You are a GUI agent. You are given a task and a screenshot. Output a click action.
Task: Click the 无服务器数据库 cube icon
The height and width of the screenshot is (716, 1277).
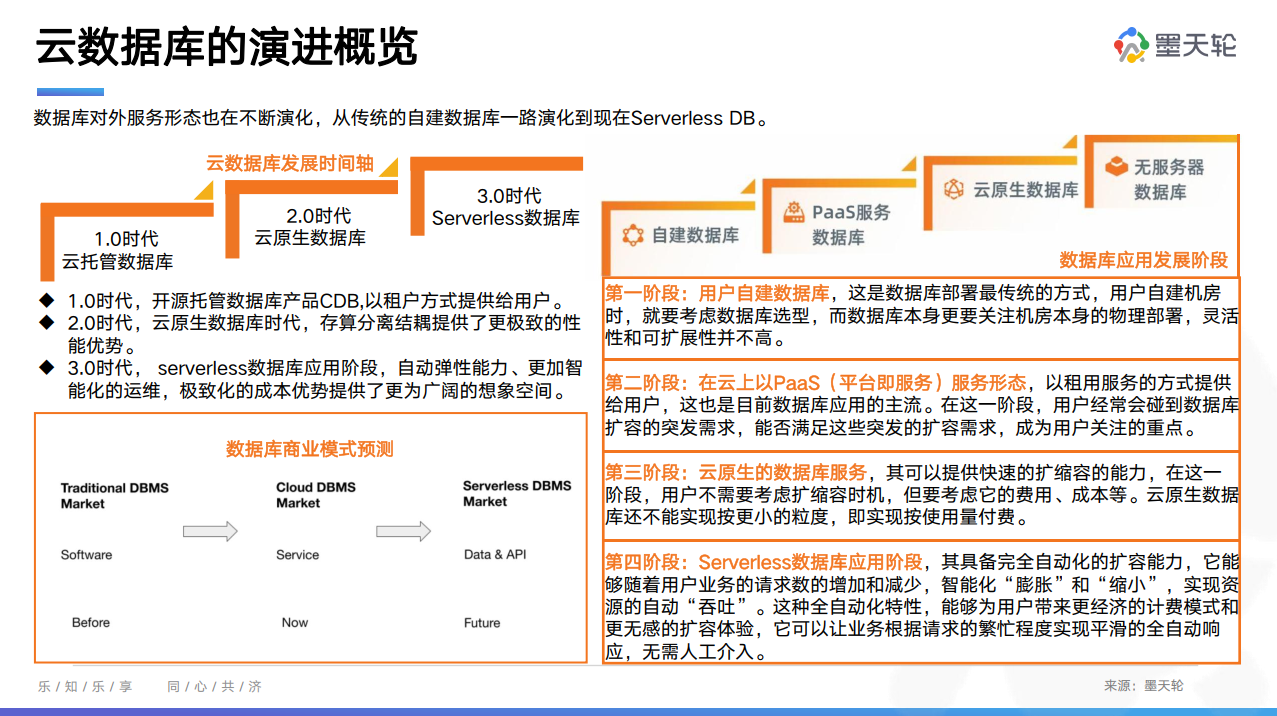[1117, 167]
